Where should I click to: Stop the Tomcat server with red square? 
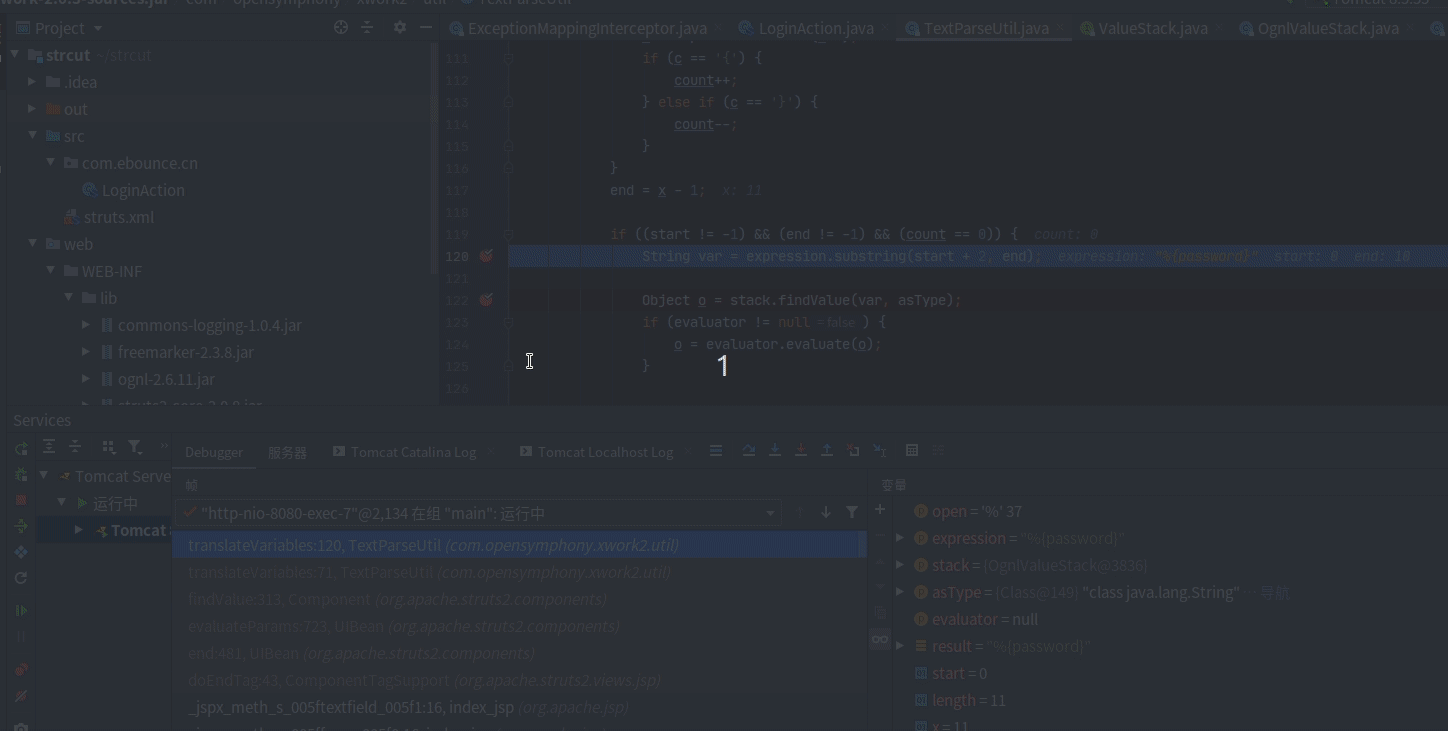point(21,500)
